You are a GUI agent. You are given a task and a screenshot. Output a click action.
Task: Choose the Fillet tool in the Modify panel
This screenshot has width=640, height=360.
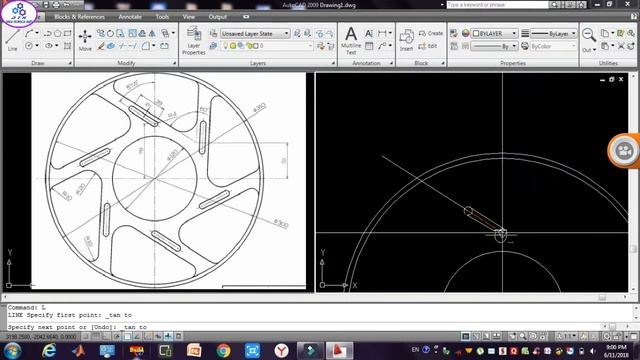point(146,46)
